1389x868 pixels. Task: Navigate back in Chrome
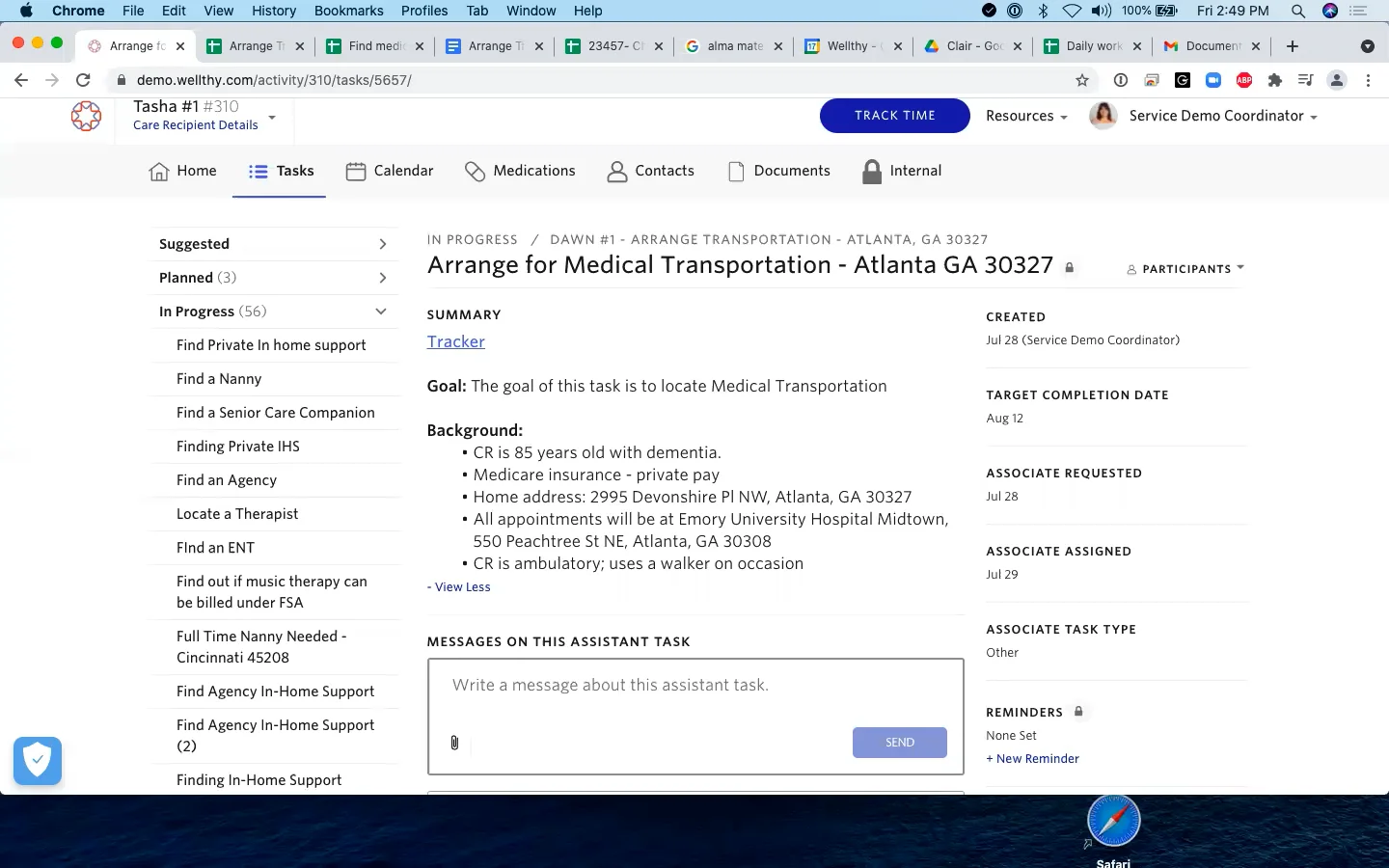(21, 80)
